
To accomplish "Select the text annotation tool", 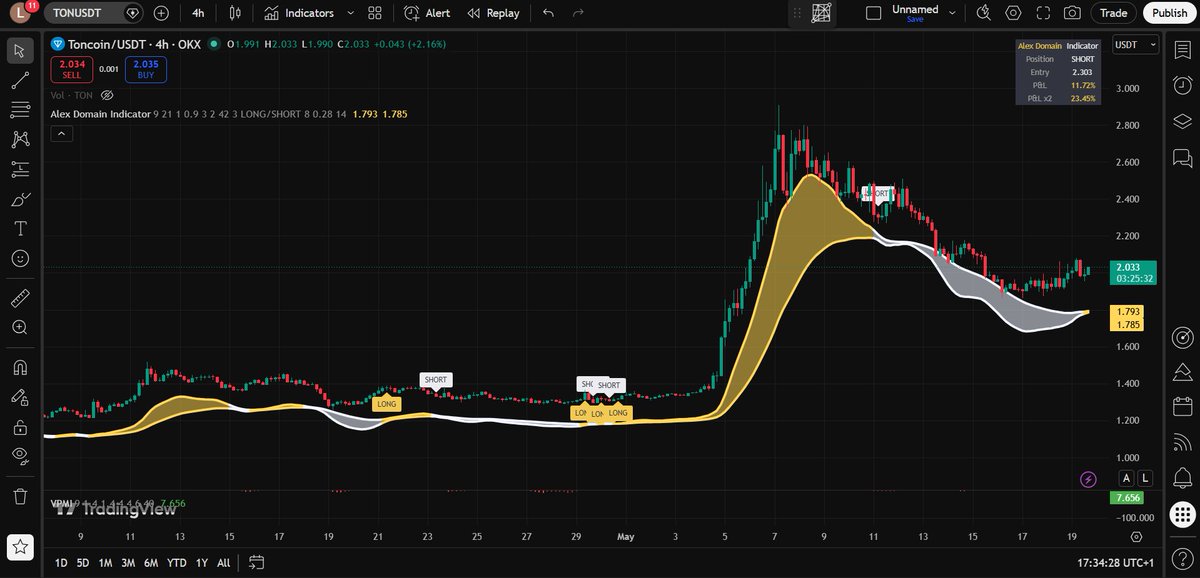I will (x=20, y=228).
